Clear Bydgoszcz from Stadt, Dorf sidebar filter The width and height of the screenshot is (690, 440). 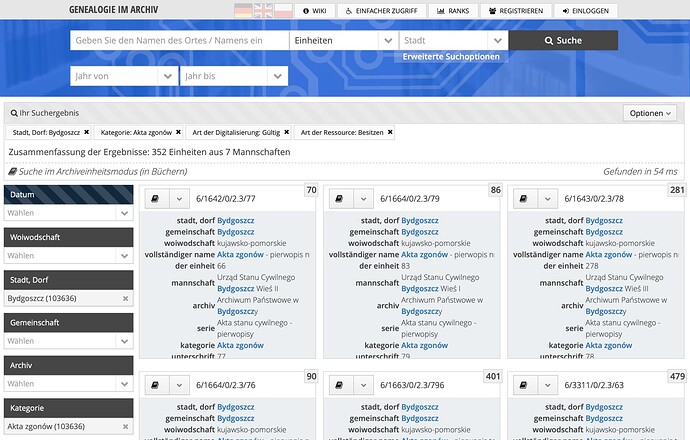(x=125, y=298)
